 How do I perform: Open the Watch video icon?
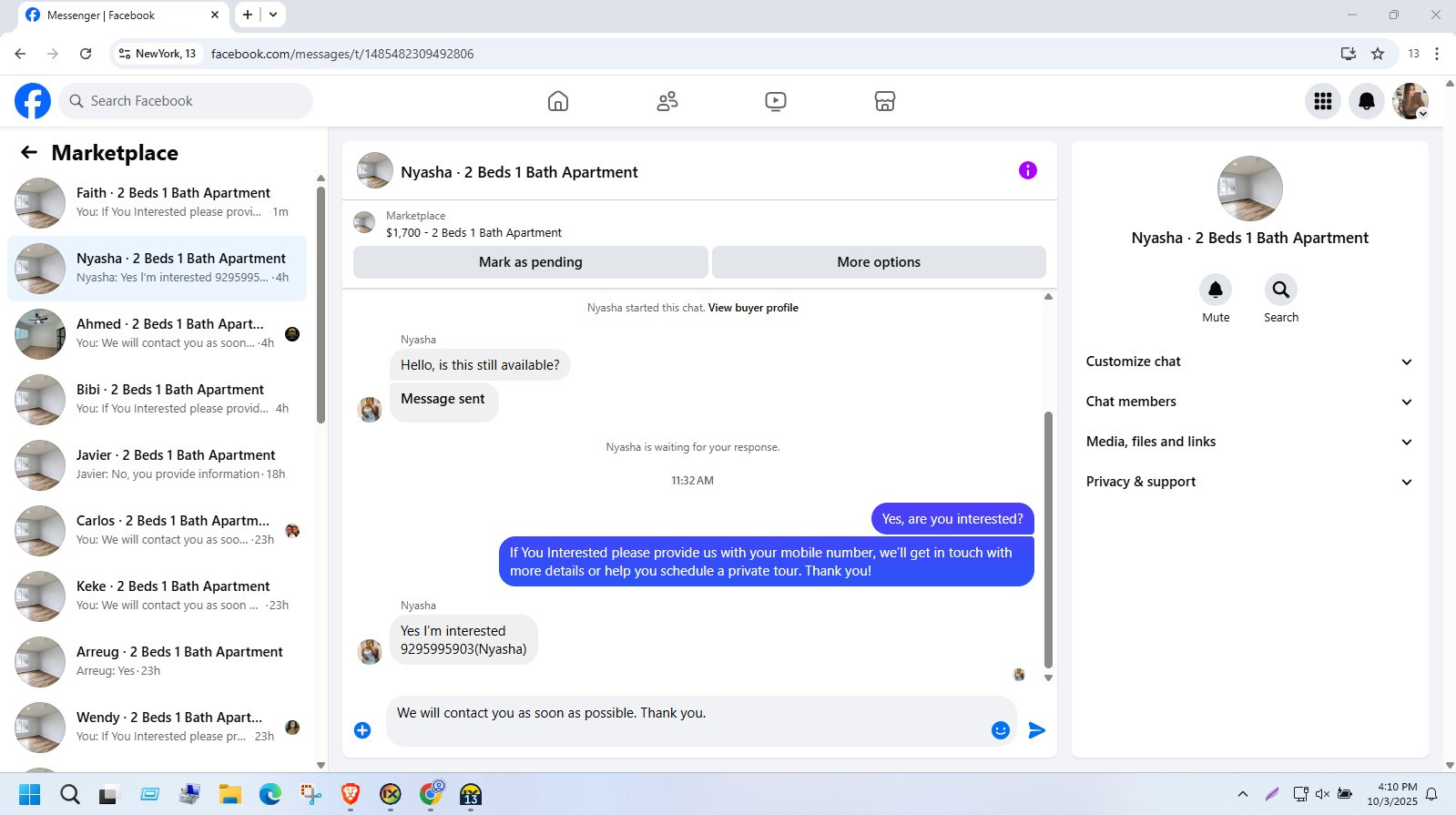tap(776, 101)
